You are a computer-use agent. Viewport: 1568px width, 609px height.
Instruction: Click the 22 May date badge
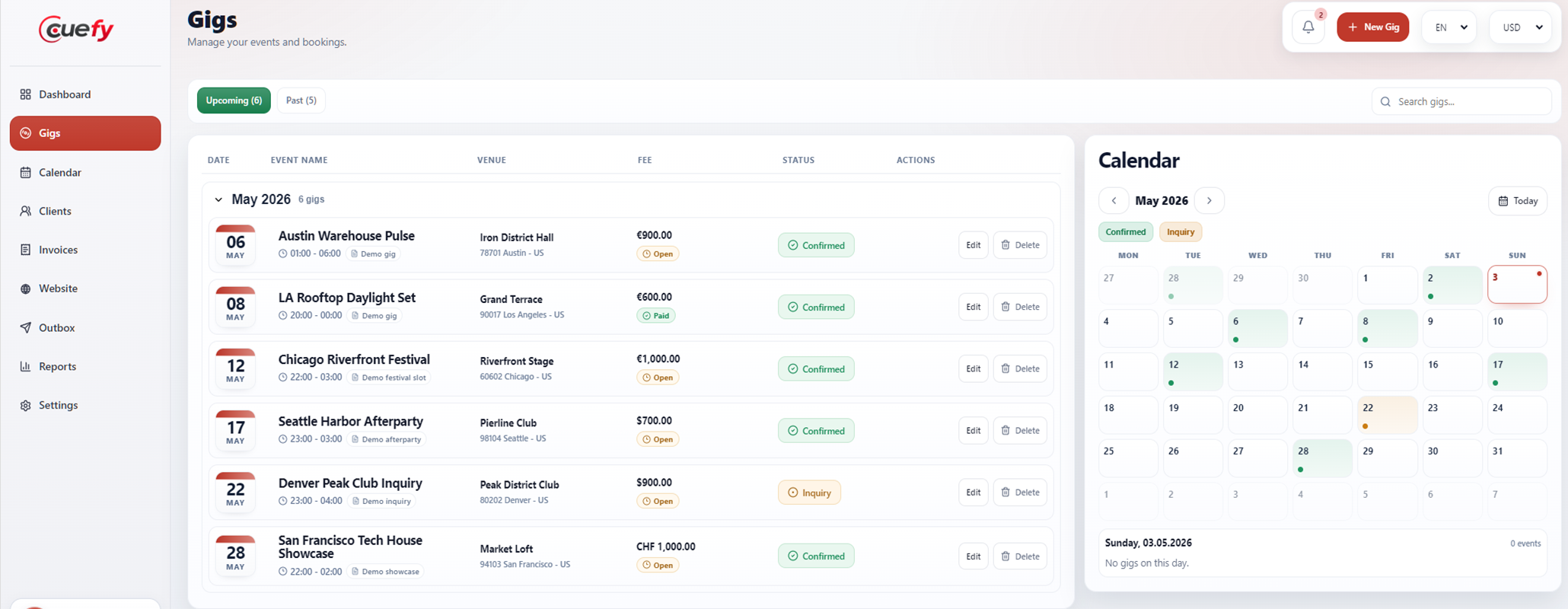[235, 492]
